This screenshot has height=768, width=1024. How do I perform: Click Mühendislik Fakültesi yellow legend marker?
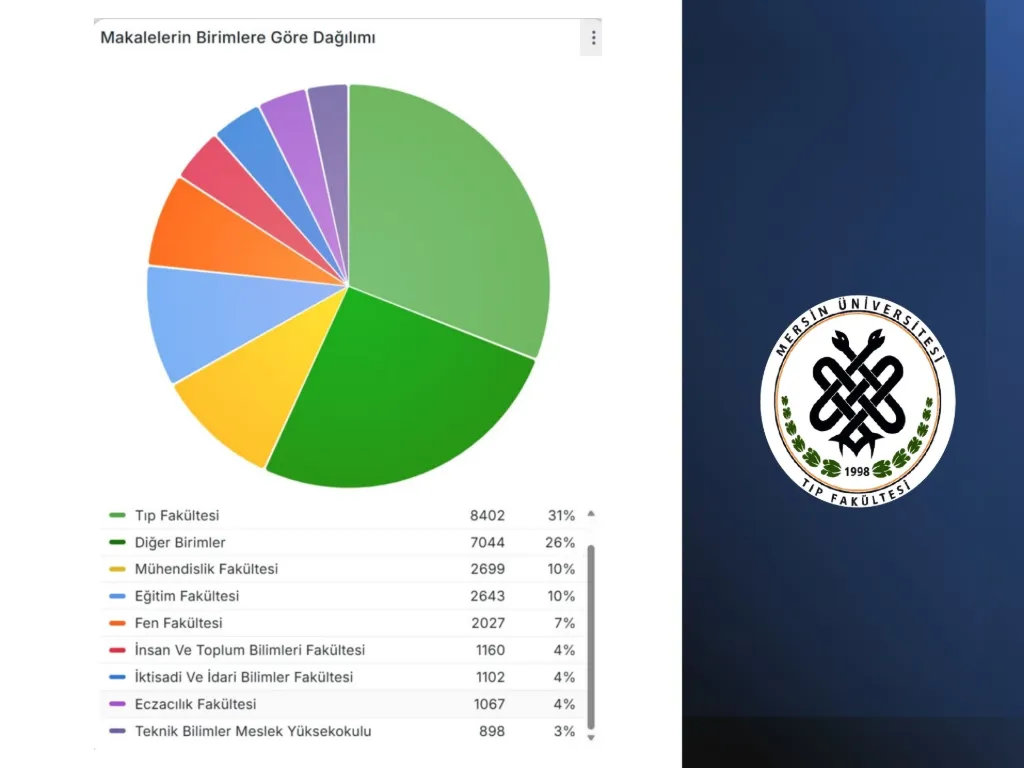[118, 569]
